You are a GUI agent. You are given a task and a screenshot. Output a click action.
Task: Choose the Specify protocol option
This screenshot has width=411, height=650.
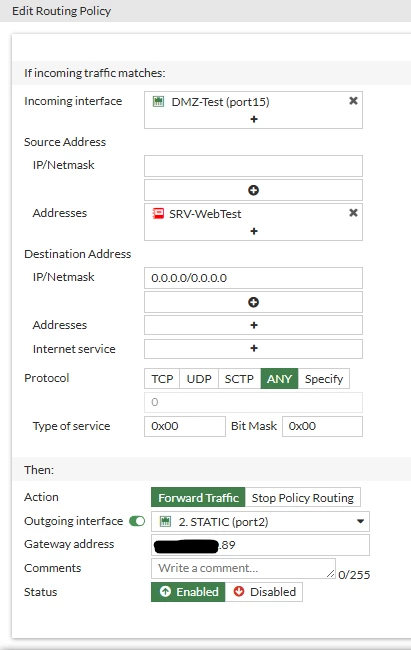324,378
